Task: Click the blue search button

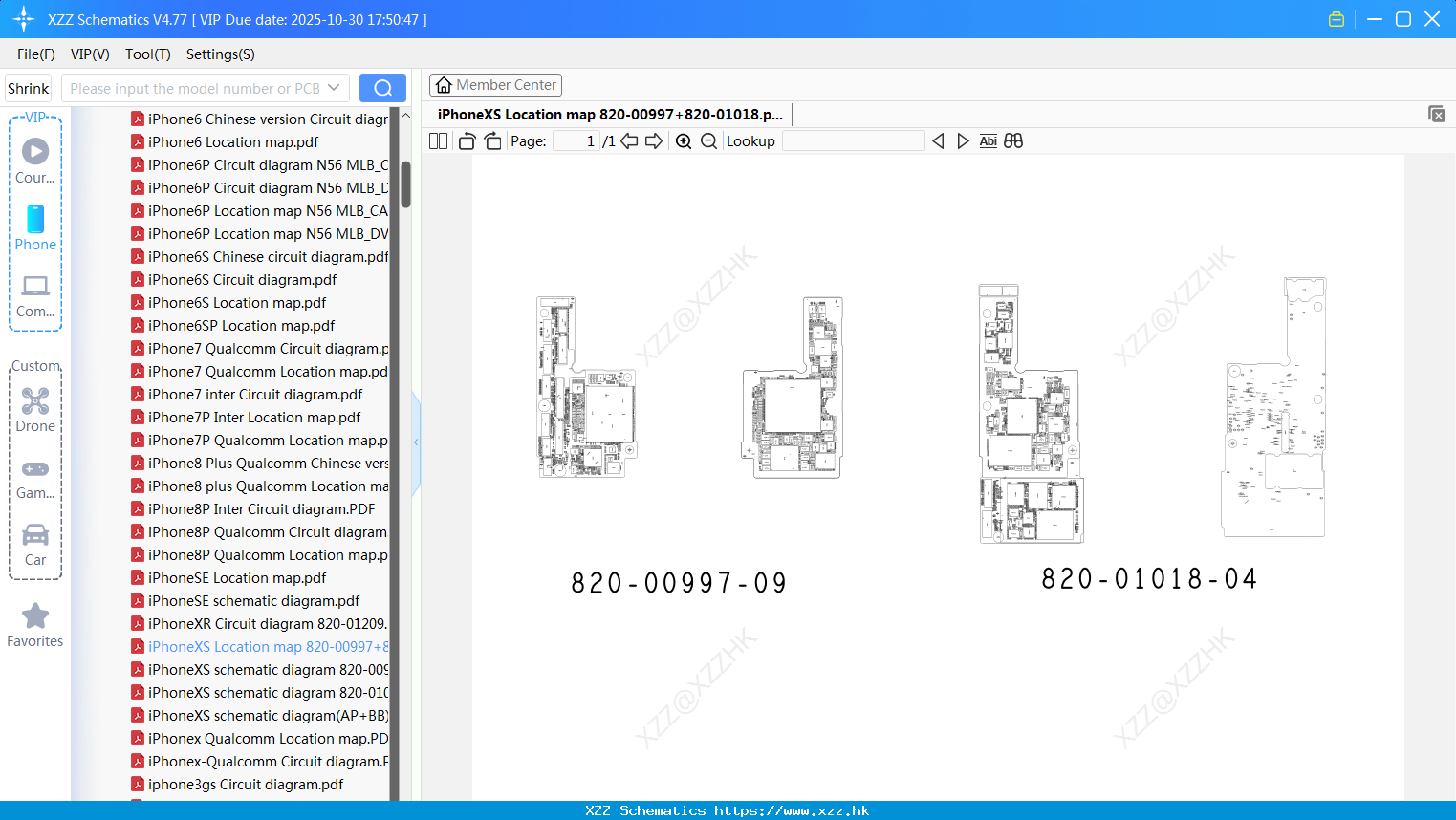Action: click(382, 88)
